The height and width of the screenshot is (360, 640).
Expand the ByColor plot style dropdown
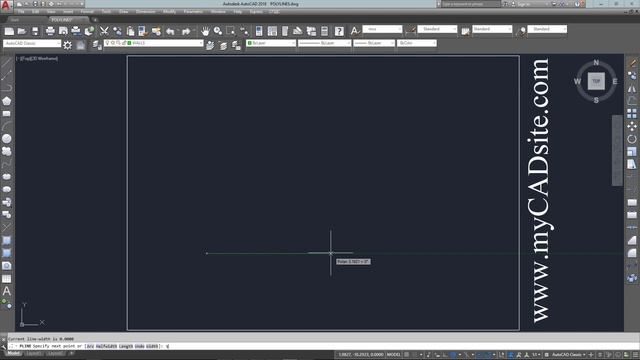434,43
